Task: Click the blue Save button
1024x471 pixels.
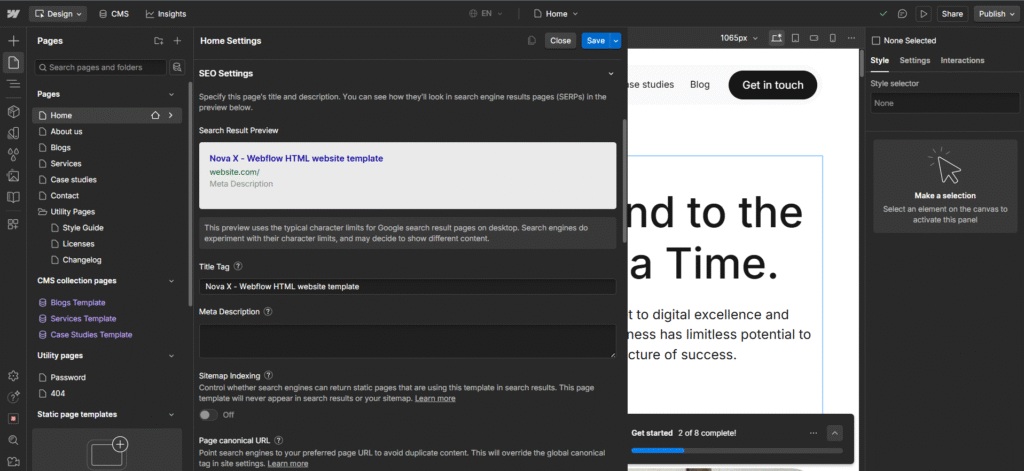Action: [596, 41]
